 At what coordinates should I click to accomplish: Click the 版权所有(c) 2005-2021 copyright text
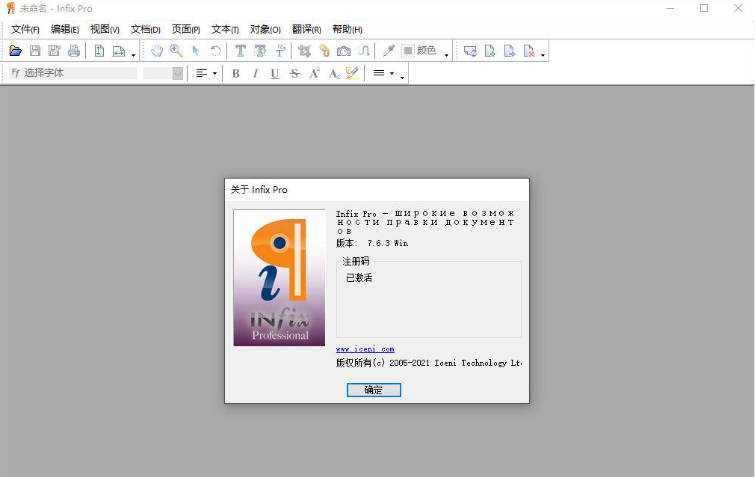pos(429,363)
